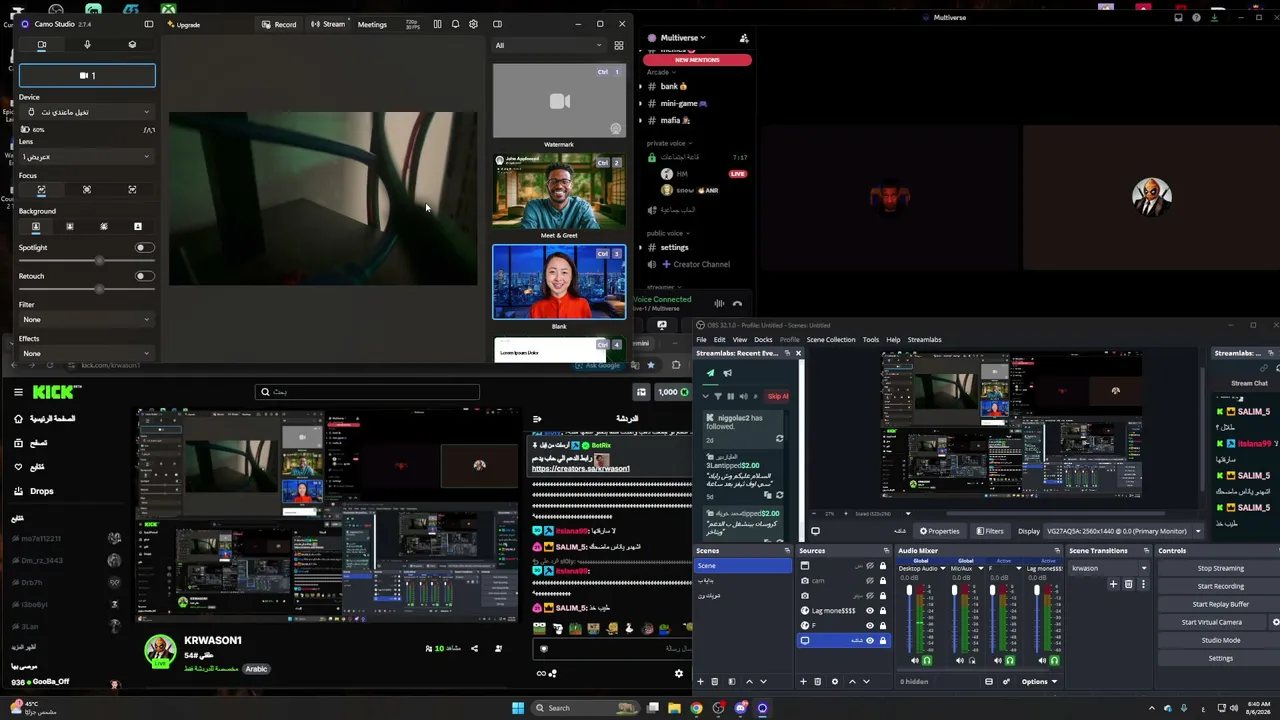
Task: Click Stream in Camo Studio toolbar
Action: [328, 24]
